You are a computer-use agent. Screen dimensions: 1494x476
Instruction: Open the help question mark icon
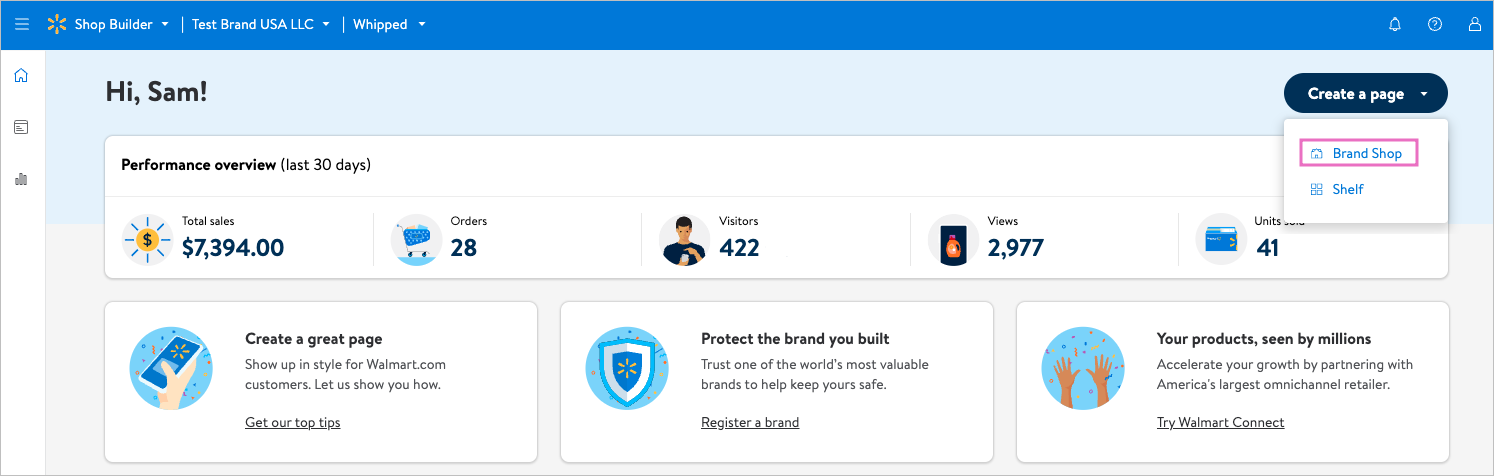[x=1435, y=25]
